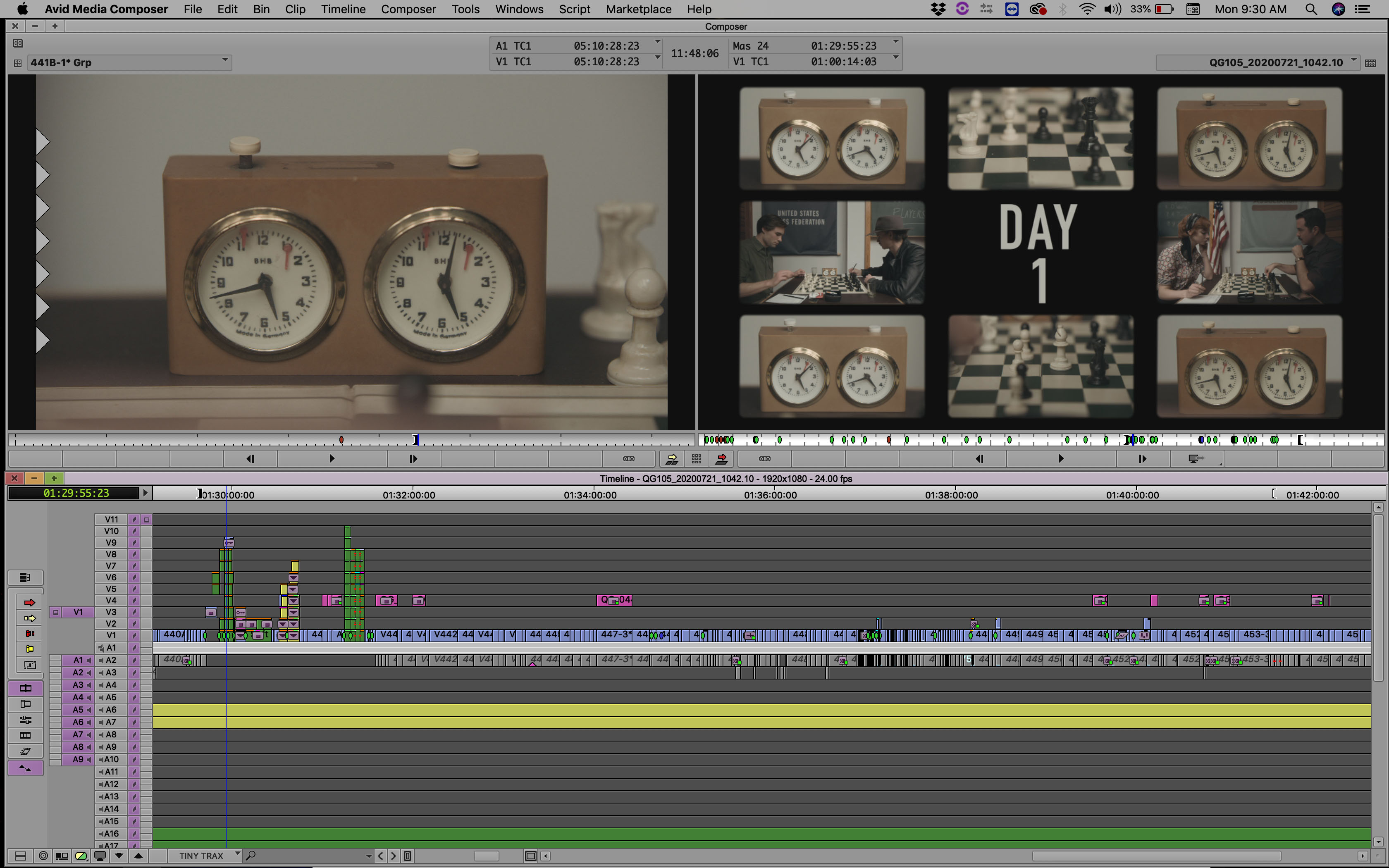Click the Transition Manipulation keyframe tool
Viewport: 1389px width, 868px height.
click(30, 665)
